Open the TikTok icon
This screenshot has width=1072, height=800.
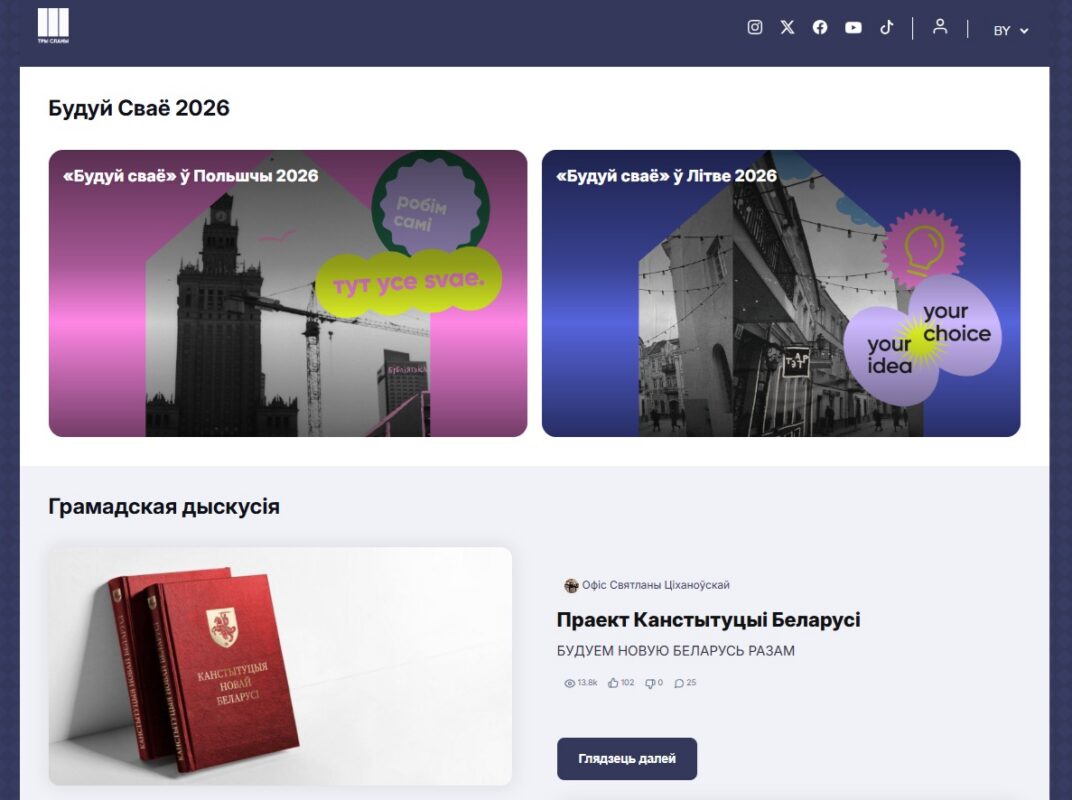pos(886,27)
